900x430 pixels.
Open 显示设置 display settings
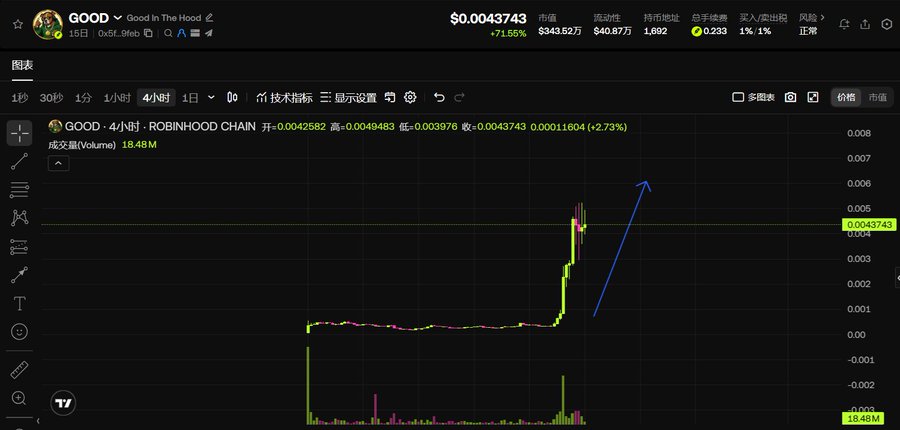pos(348,98)
